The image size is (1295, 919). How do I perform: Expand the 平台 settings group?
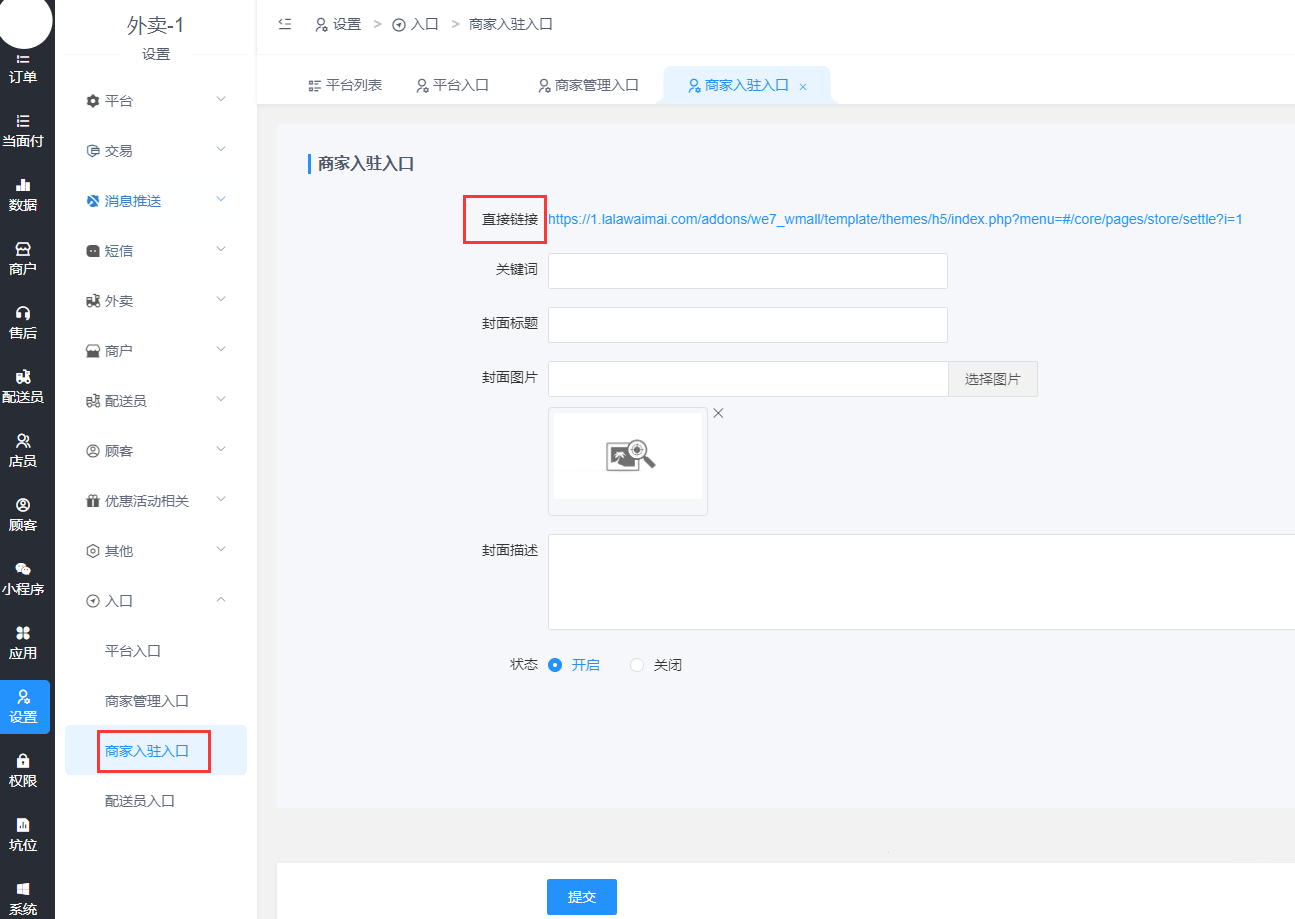pos(156,100)
